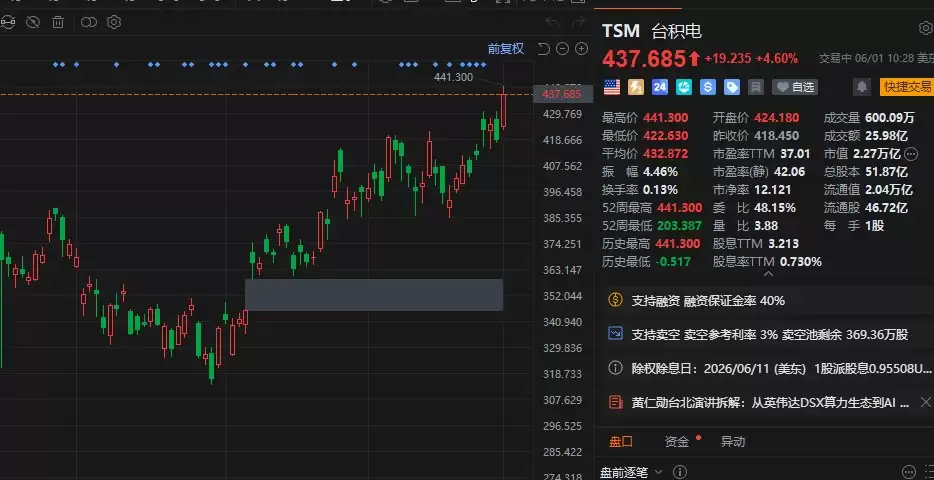
Task: Reset chart zoom with curved arrow icon
Action: click(x=543, y=49)
